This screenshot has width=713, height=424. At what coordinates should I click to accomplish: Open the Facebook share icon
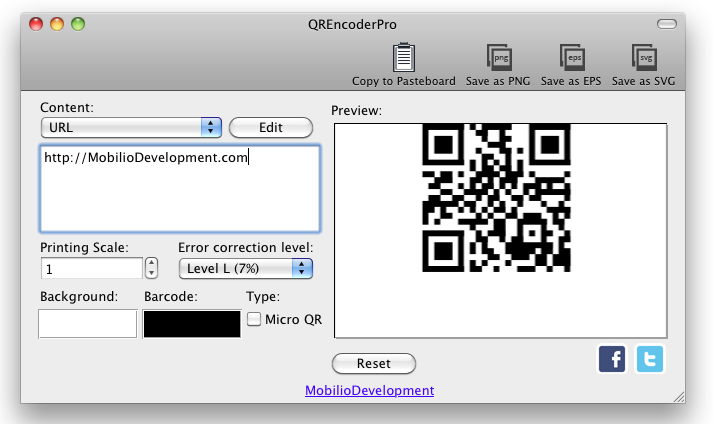[x=612, y=359]
